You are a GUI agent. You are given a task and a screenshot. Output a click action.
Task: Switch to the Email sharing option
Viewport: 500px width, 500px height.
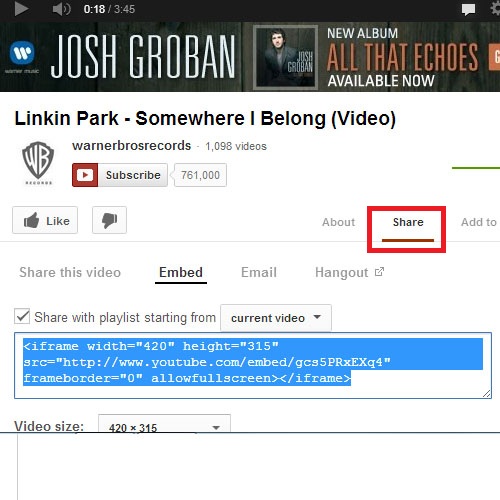(x=259, y=272)
